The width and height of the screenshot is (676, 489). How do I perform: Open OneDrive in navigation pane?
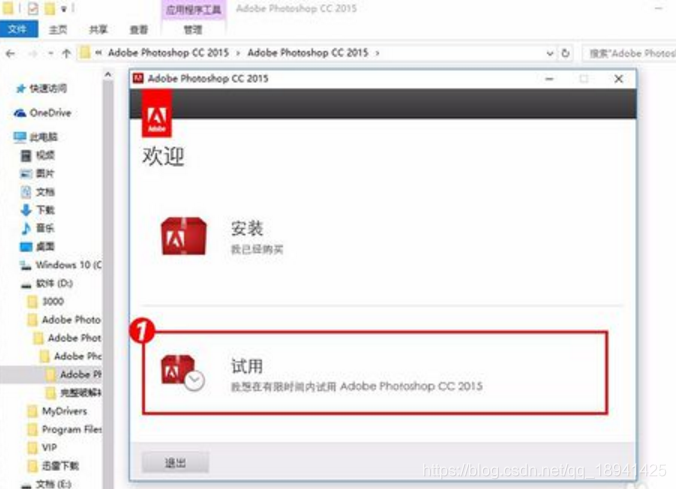pyautogui.click(x=42, y=113)
